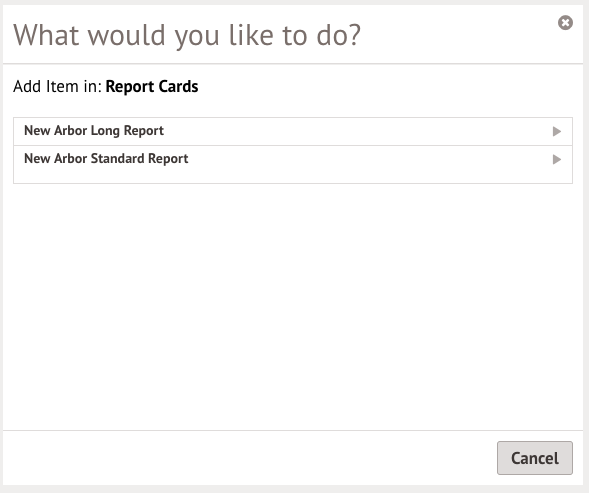The image size is (589, 493).
Task: Choose the Arbor Long Report list entry
Action: click(293, 131)
